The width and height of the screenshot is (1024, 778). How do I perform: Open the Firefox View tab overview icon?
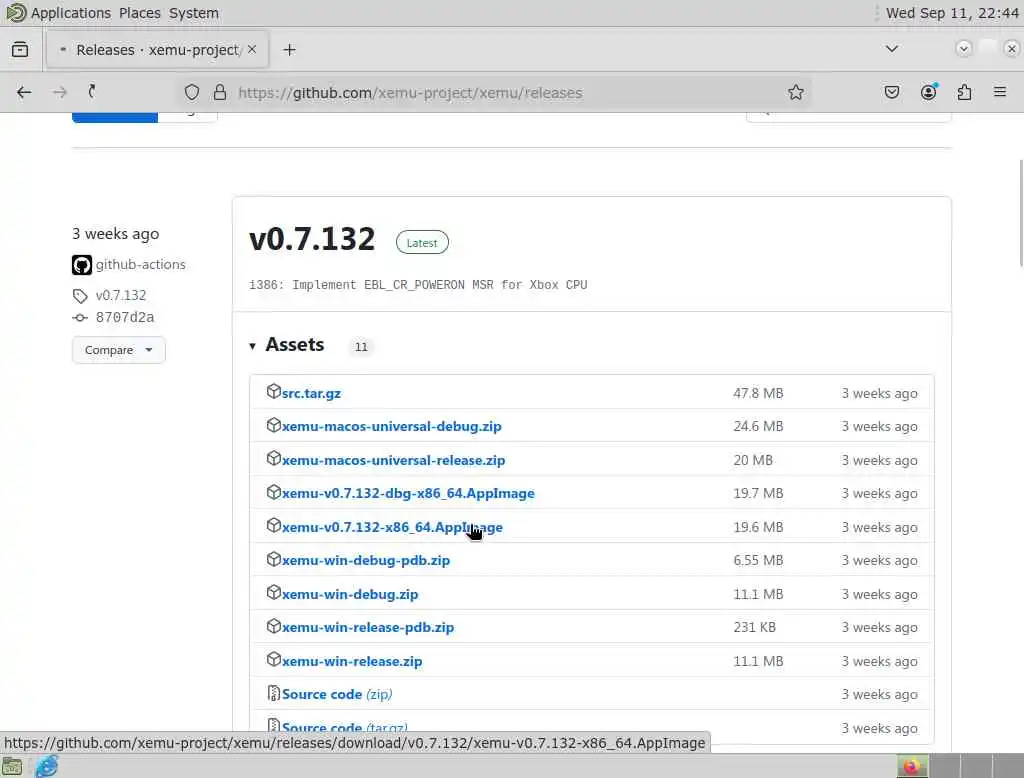[x=20, y=50]
